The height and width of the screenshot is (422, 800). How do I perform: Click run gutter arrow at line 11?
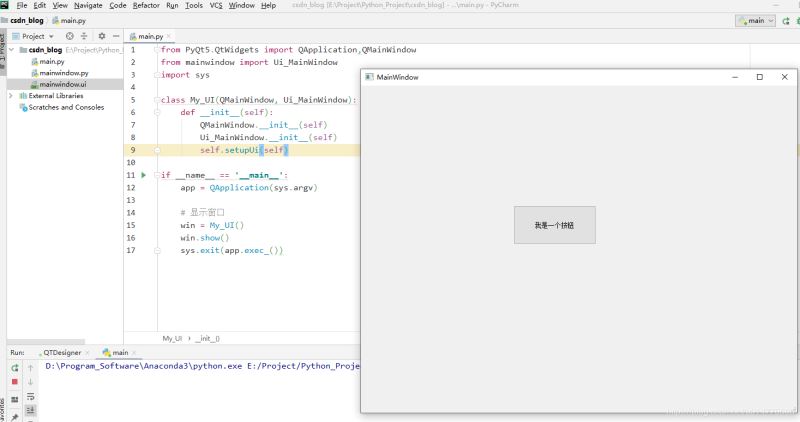click(144, 175)
